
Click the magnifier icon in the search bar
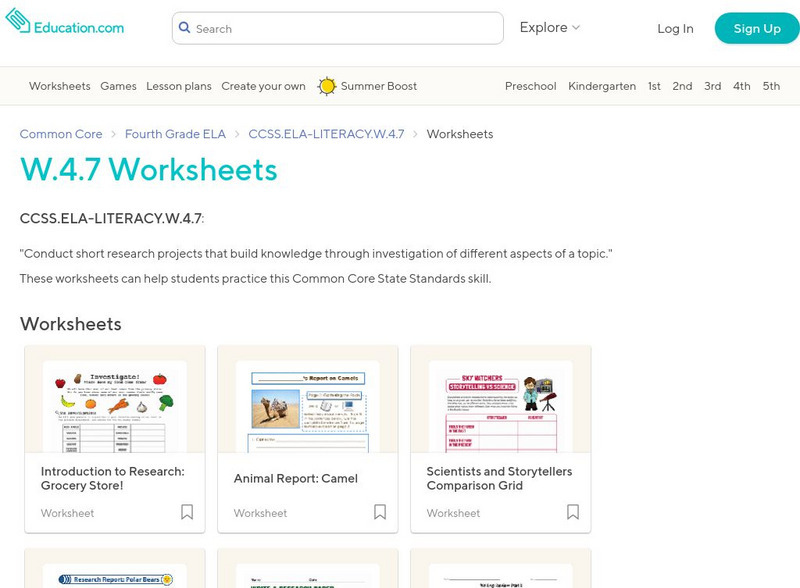tap(185, 28)
